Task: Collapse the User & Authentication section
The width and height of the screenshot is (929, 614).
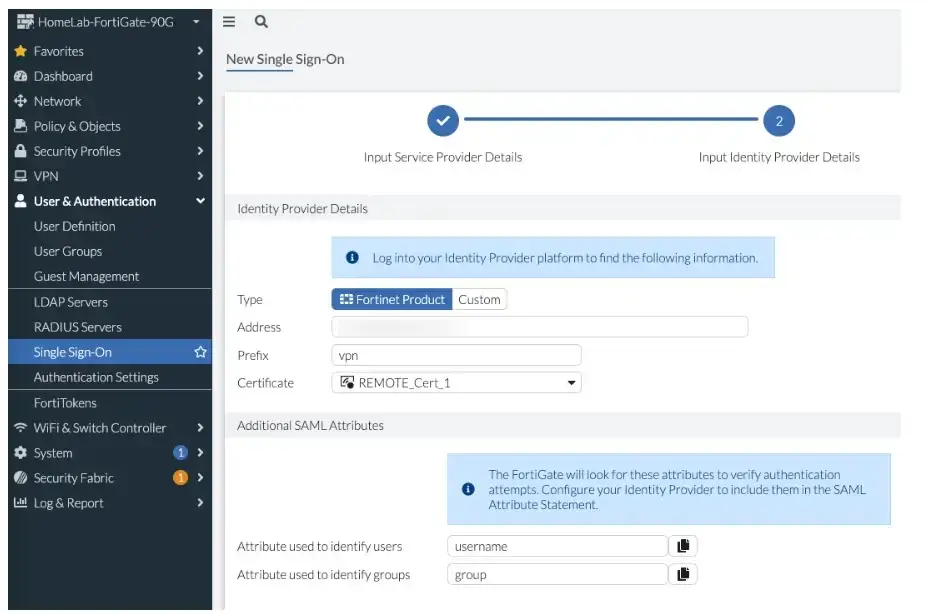Action: [x=200, y=201]
